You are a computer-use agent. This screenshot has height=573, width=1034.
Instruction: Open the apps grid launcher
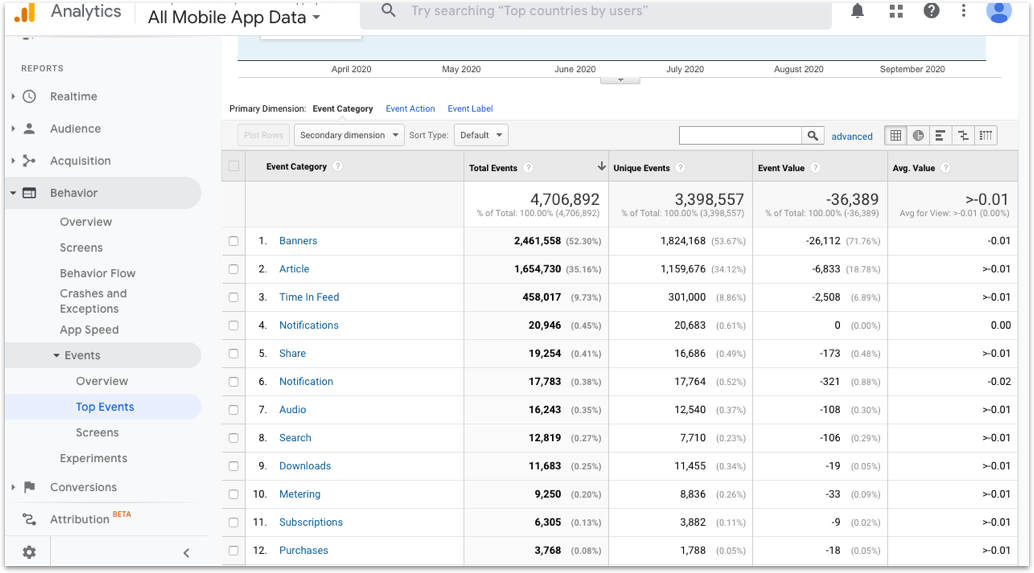[x=896, y=11]
